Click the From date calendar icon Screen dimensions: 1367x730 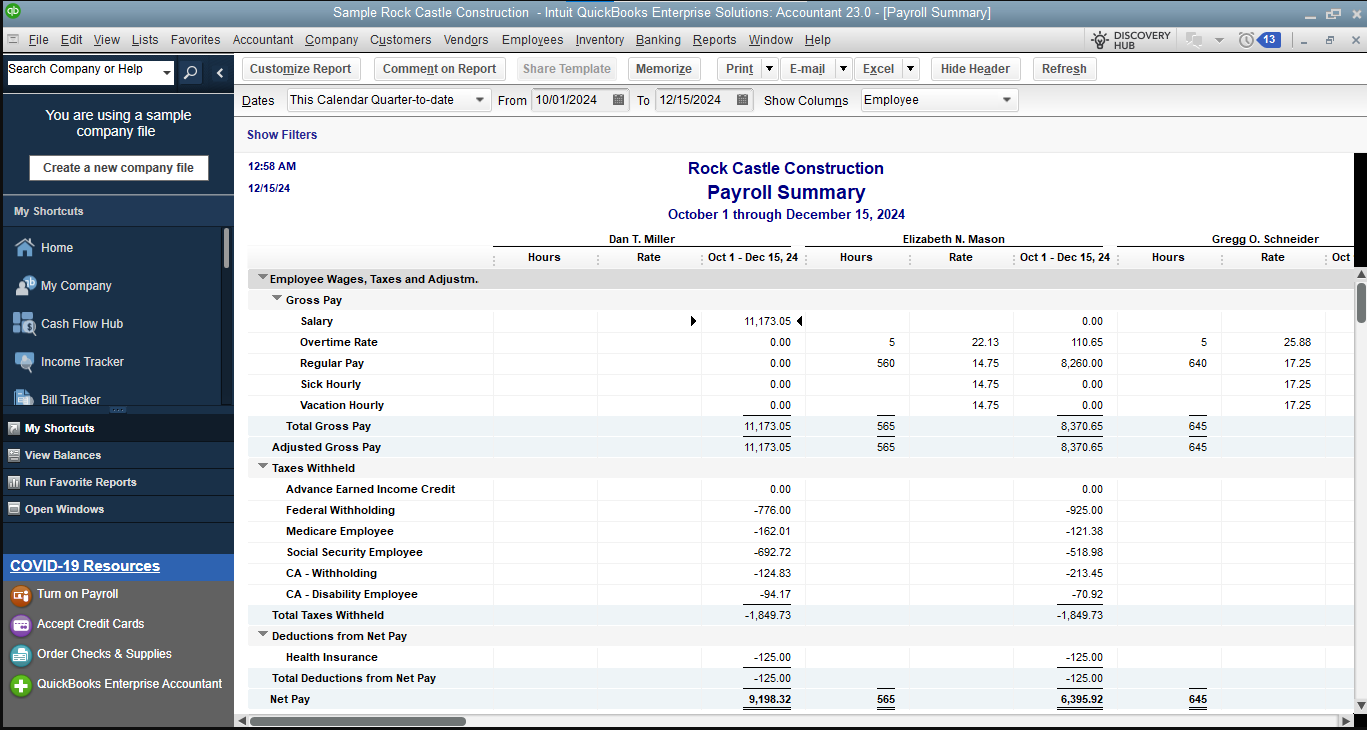click(x=619, y=100)
